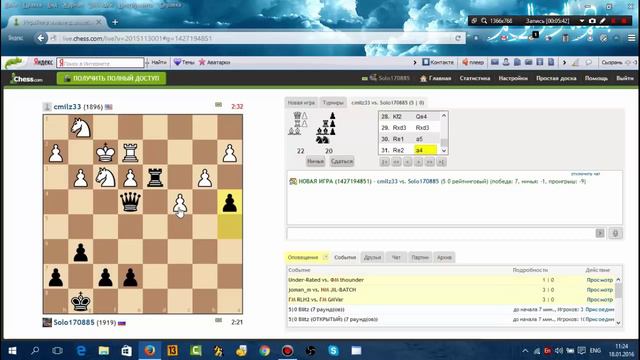Click ПОЛУЧИТЬ ПОЛНЫЙ ДОСТУП green button

point(111,78)
